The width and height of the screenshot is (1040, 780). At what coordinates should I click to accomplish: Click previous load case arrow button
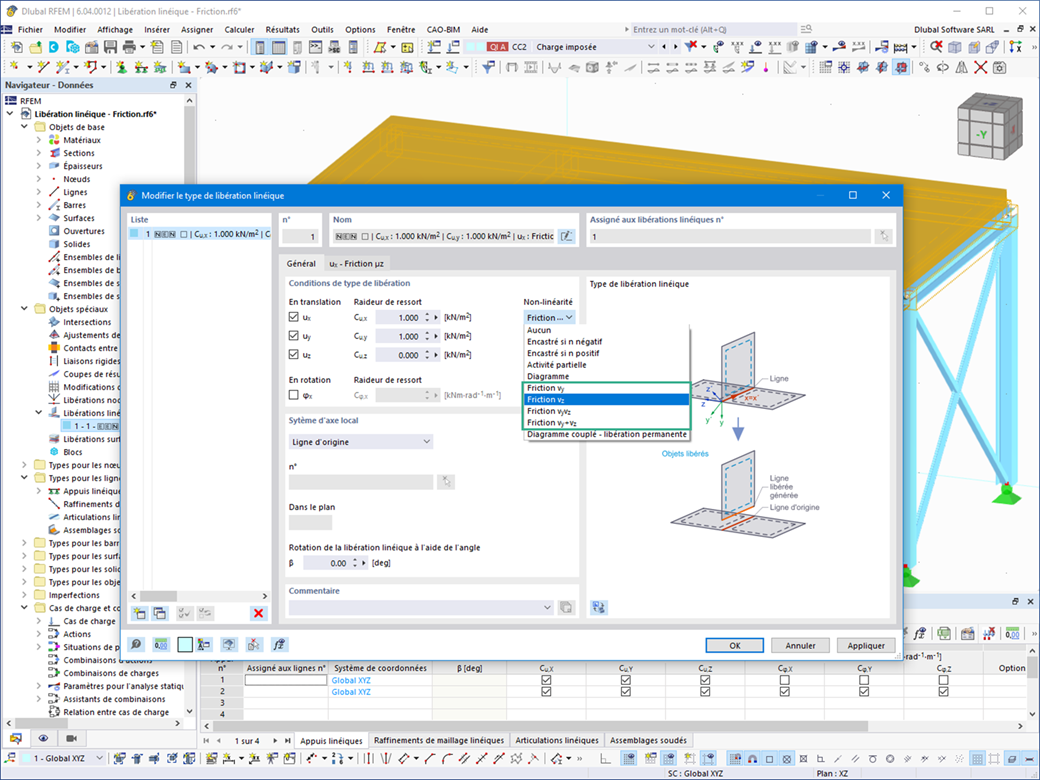tap(664, 46)
